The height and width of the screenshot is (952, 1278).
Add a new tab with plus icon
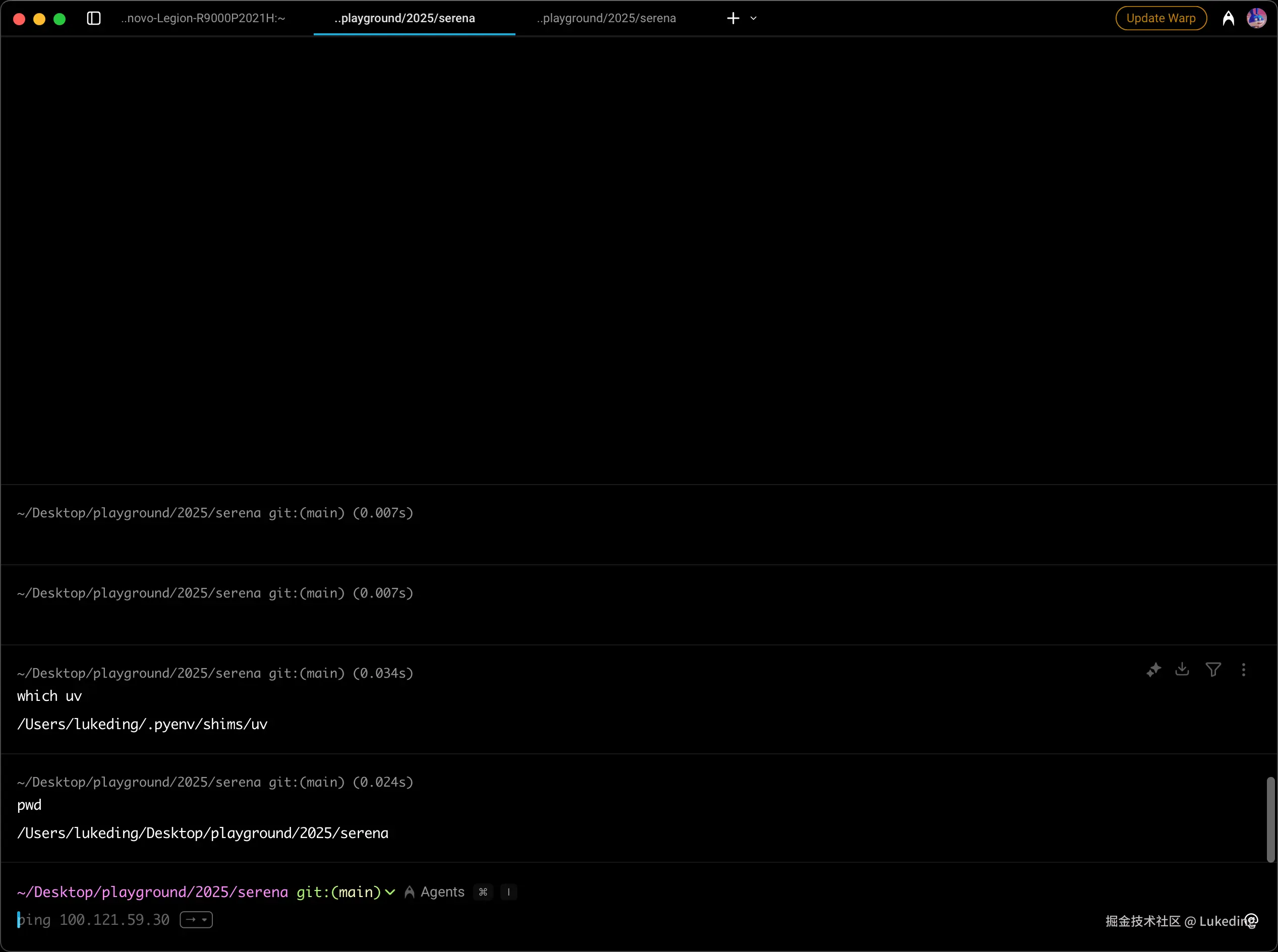733,19
